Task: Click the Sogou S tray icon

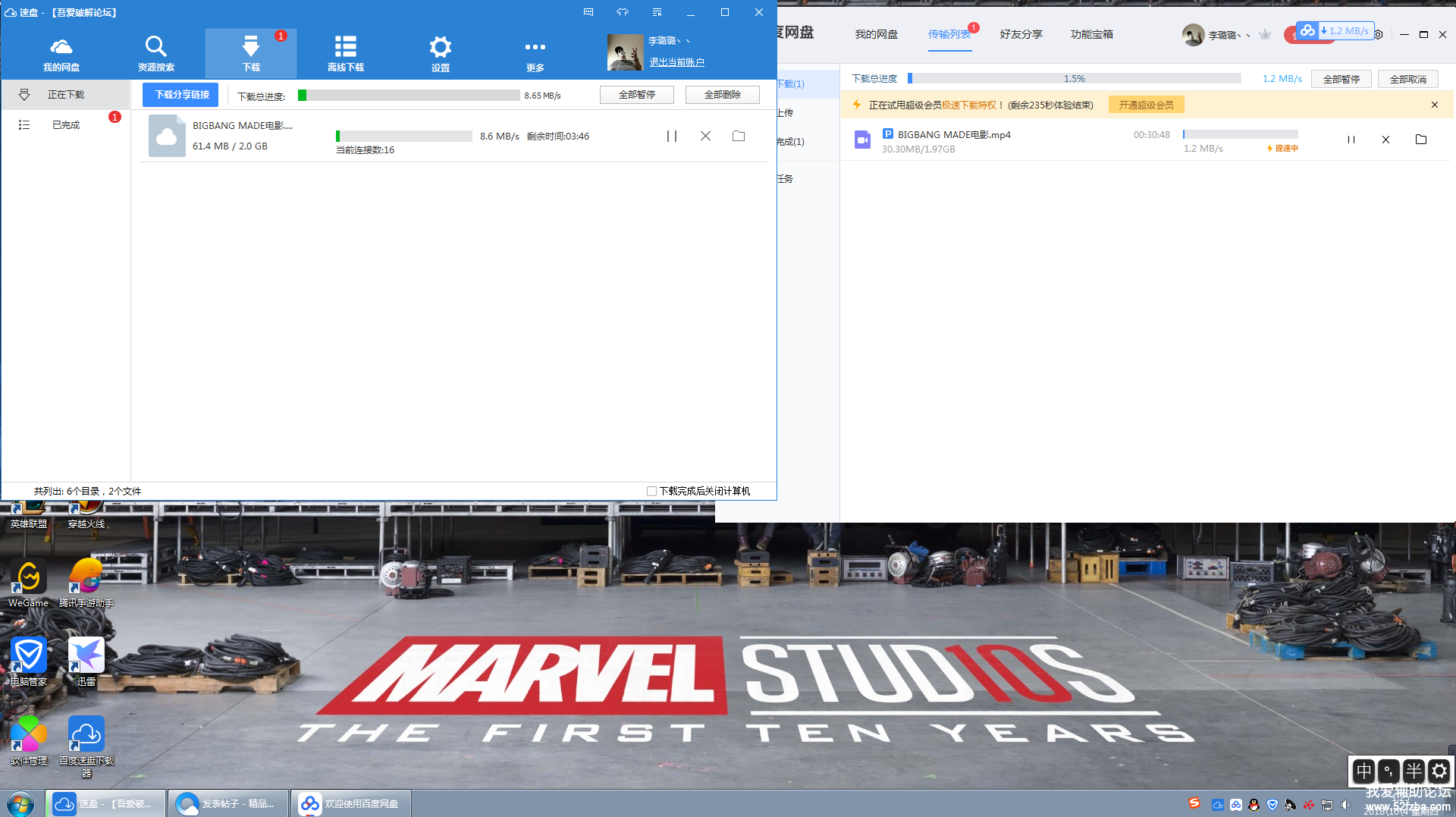Action: point(1194,803)
